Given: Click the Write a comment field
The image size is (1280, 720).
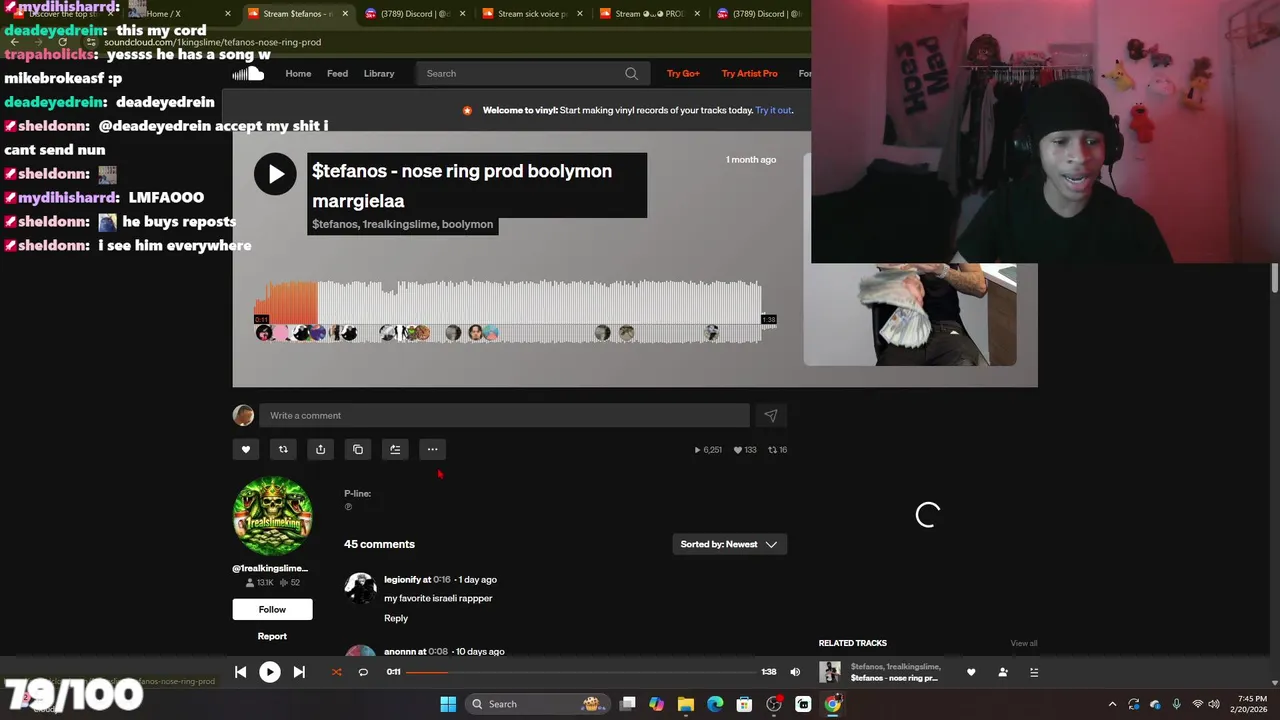Looking at the screenshot, I should pyautogui.click(x=504, y=415).
